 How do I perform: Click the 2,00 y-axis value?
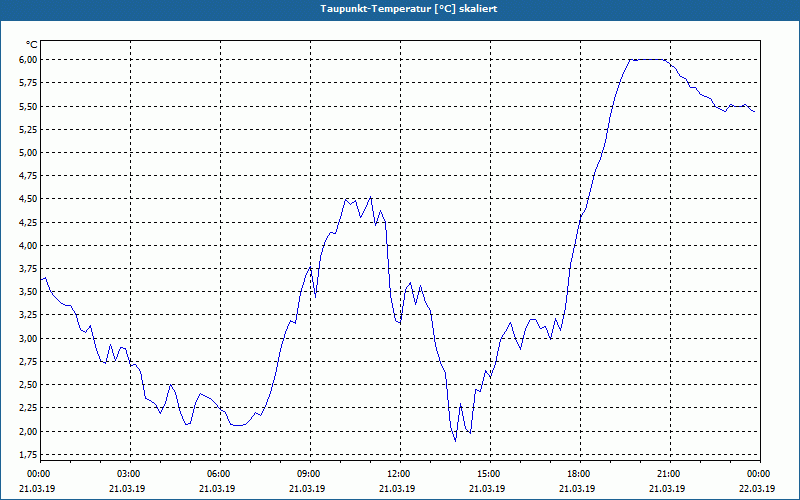point(28,431)
